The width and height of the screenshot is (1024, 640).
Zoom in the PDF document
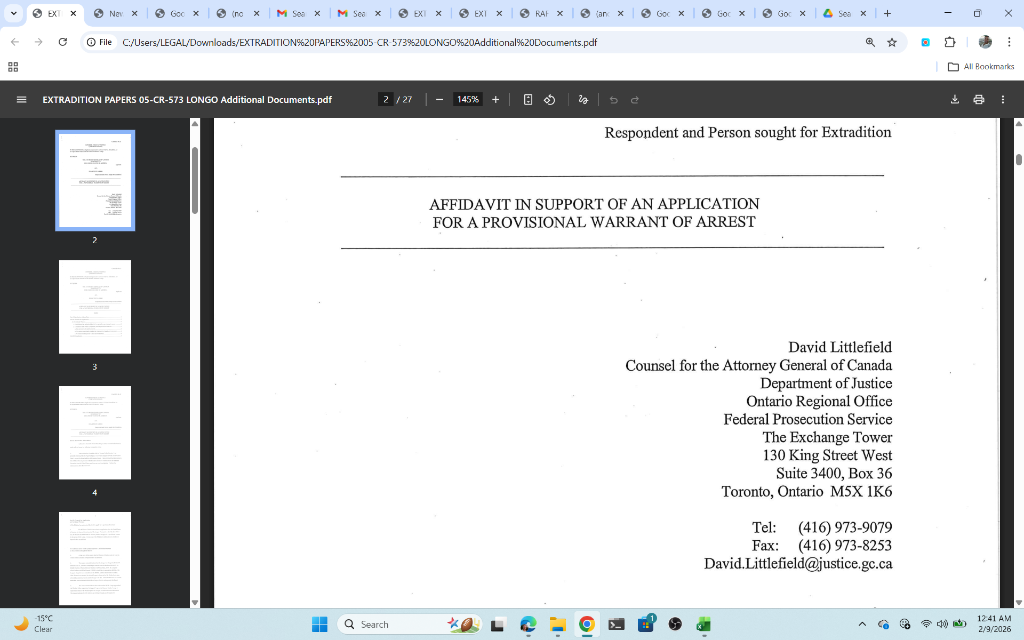496,100
